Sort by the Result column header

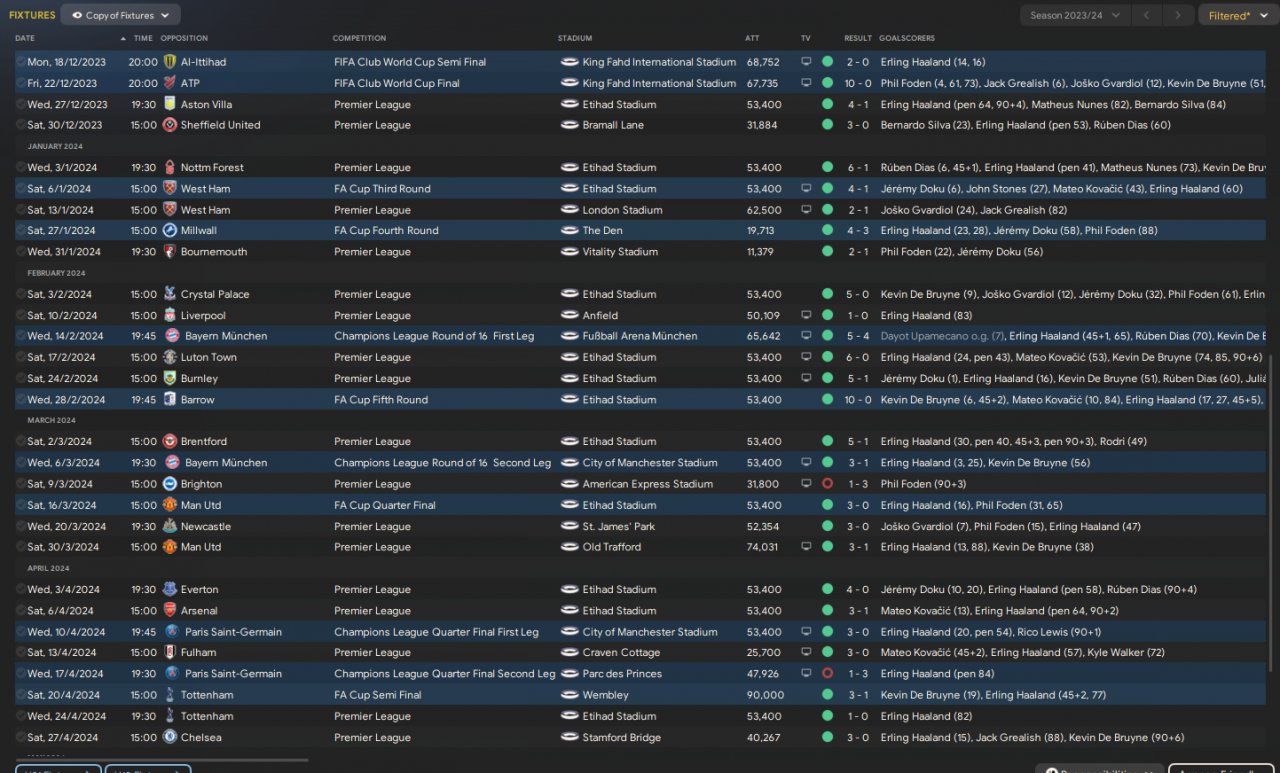click(858, 38)
